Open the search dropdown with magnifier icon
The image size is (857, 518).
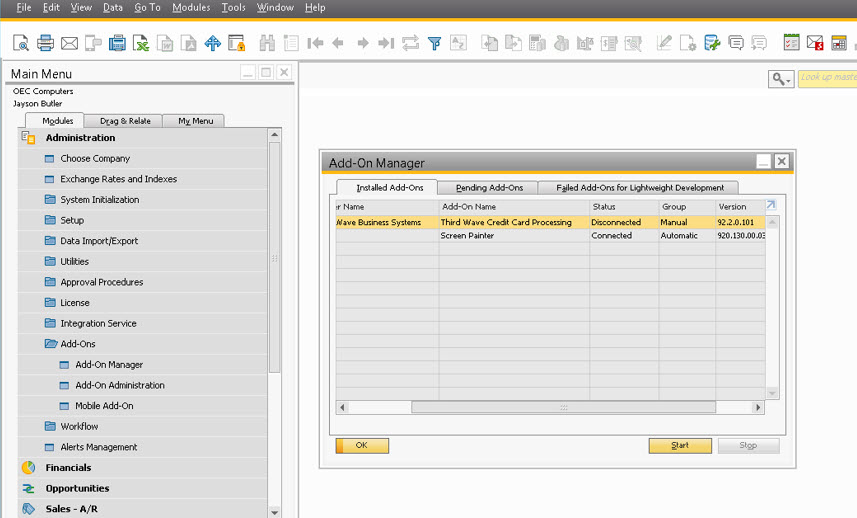point(781,79)
